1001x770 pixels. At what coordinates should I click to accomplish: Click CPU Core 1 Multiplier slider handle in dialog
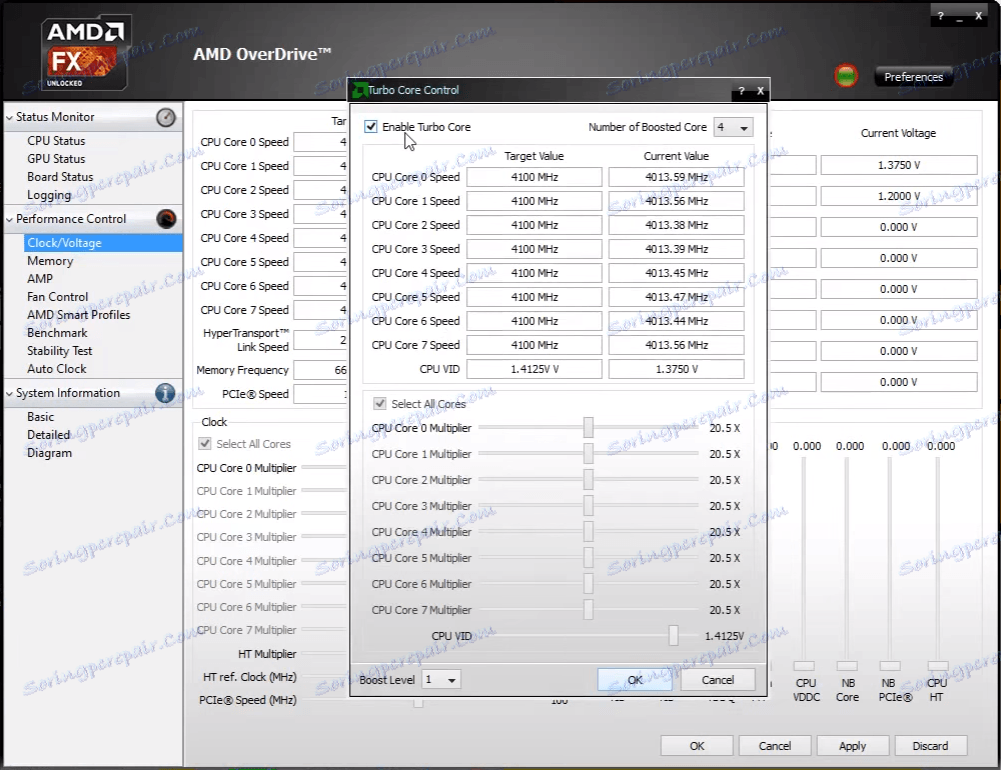pos(588,454)
